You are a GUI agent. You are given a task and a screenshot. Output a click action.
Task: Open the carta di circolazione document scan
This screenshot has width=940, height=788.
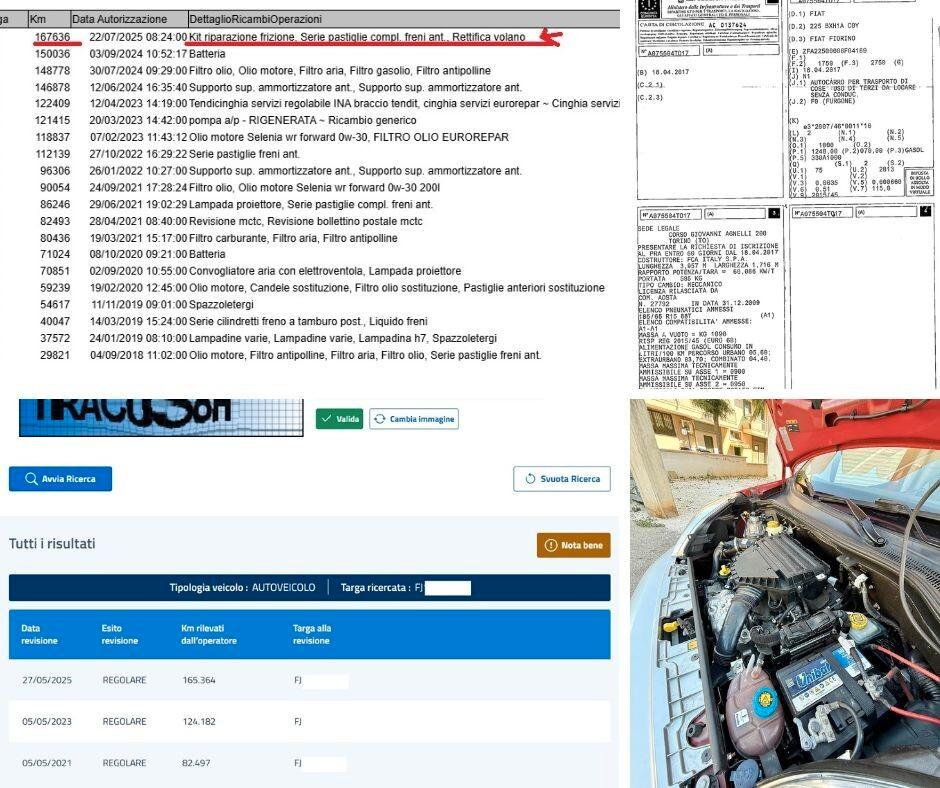coord(785,194)
